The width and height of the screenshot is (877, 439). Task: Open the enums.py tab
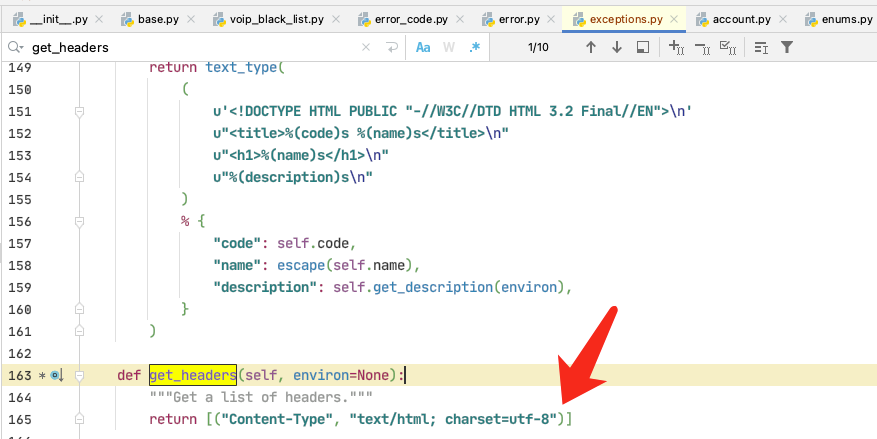pos(840,20)
